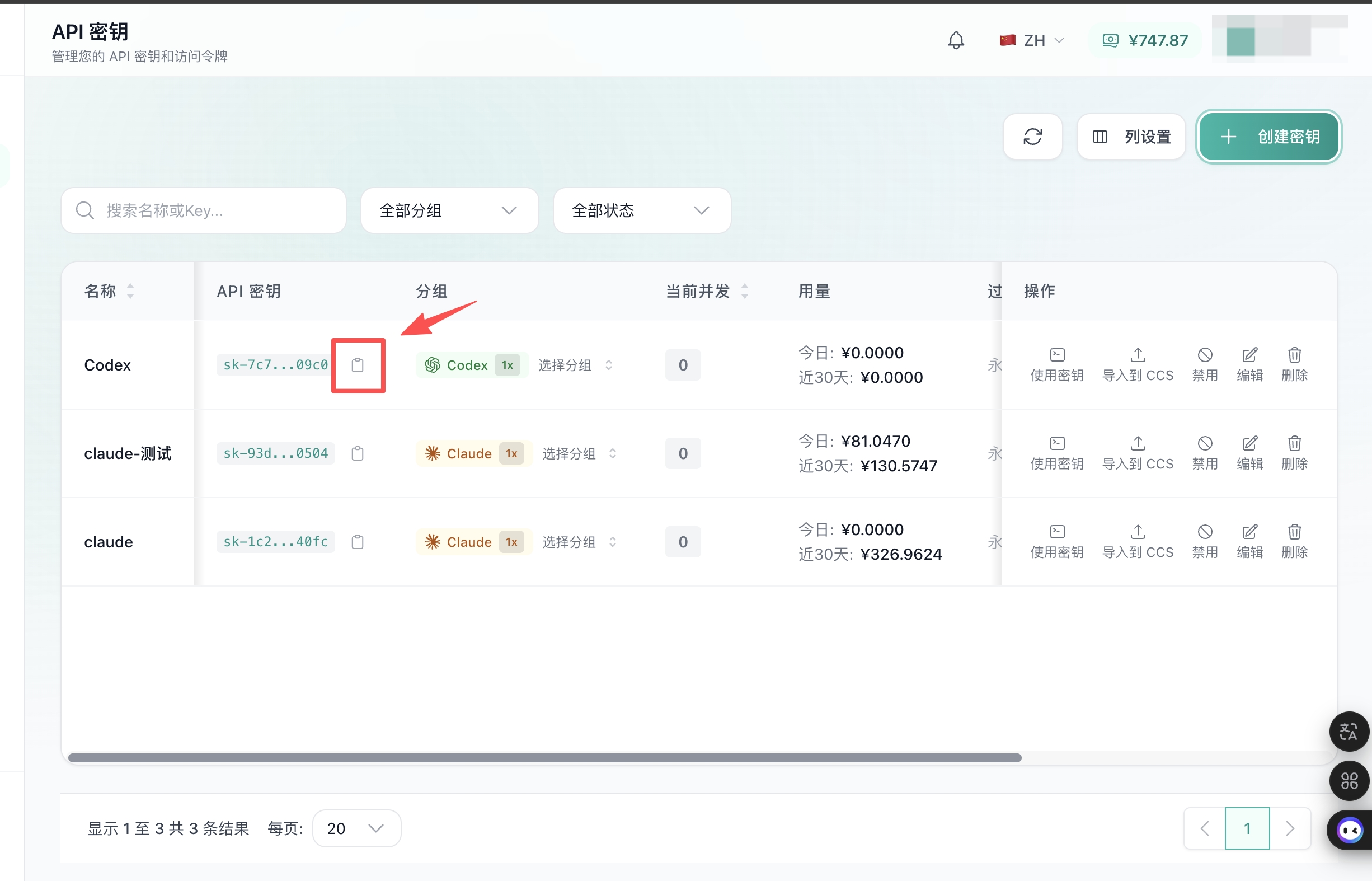Image resolution: width=1372 pixels, height=881 pixels.
Task: Delete the claude-测试 key
Action: pos(1294,453)
